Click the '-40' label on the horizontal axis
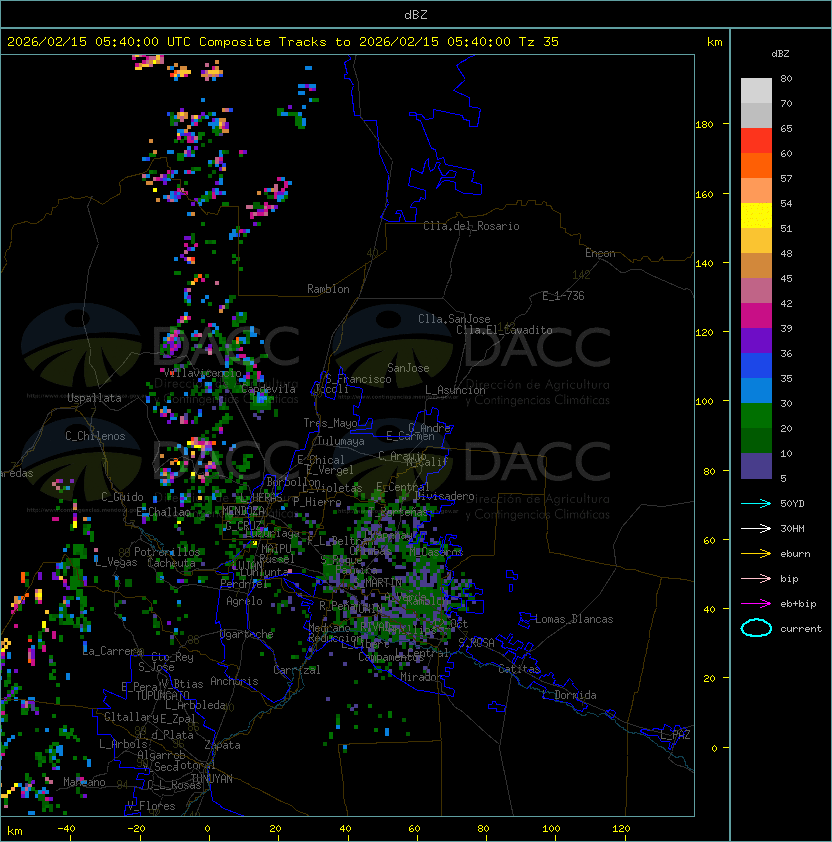 66,829
